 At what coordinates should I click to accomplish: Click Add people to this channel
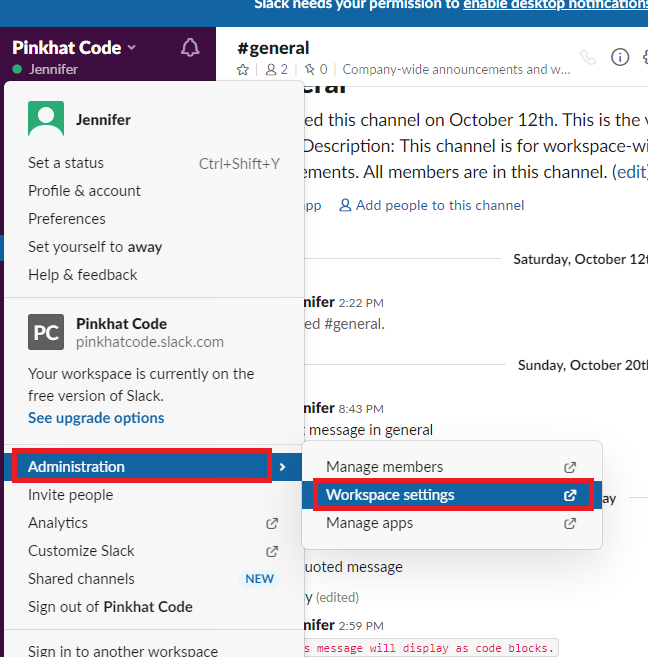[440, 205]
